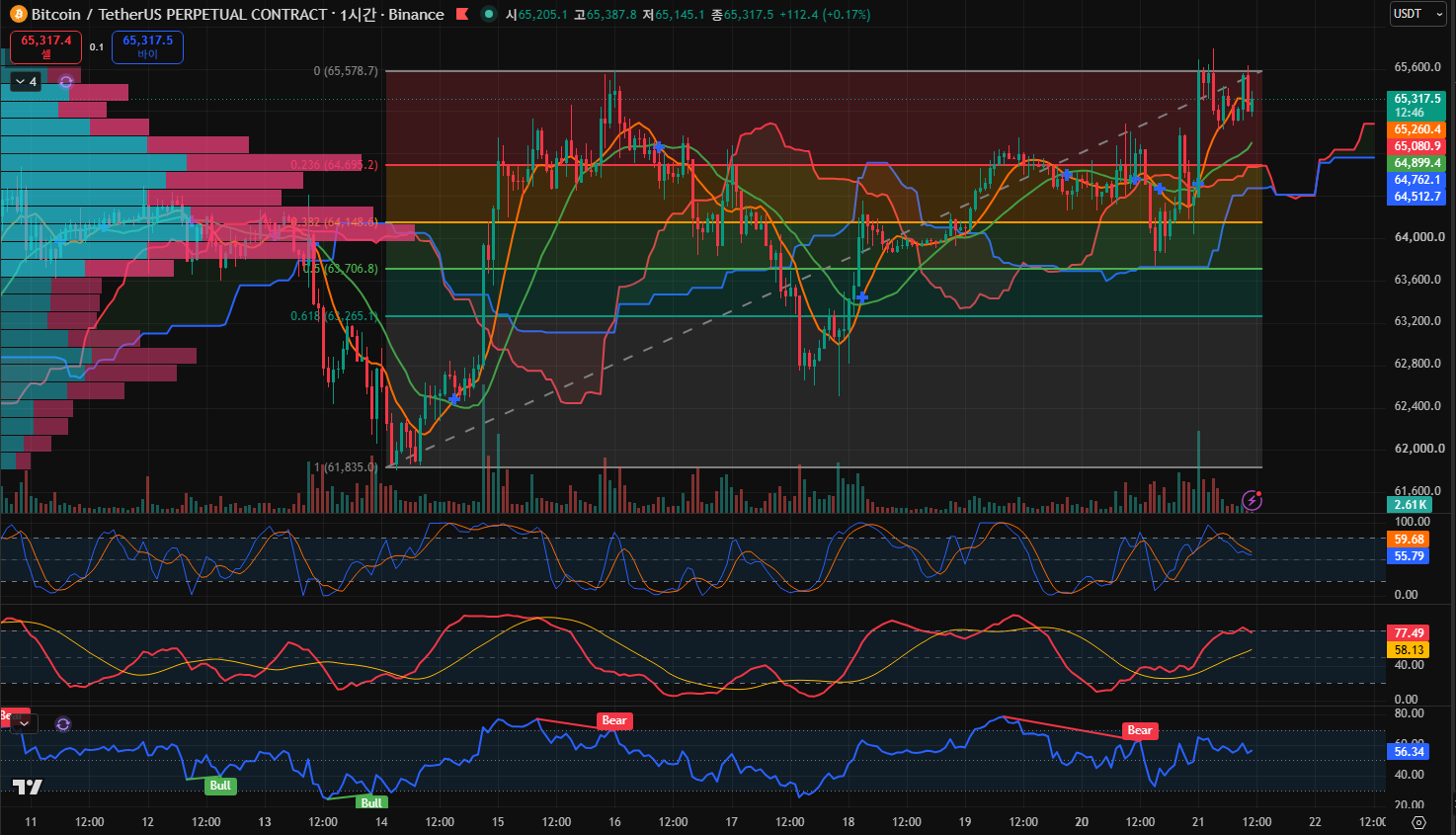Click the orange 65,260.4 price scale label
Viewport: 1456px width, 835px height.
tap(1416, 129)
